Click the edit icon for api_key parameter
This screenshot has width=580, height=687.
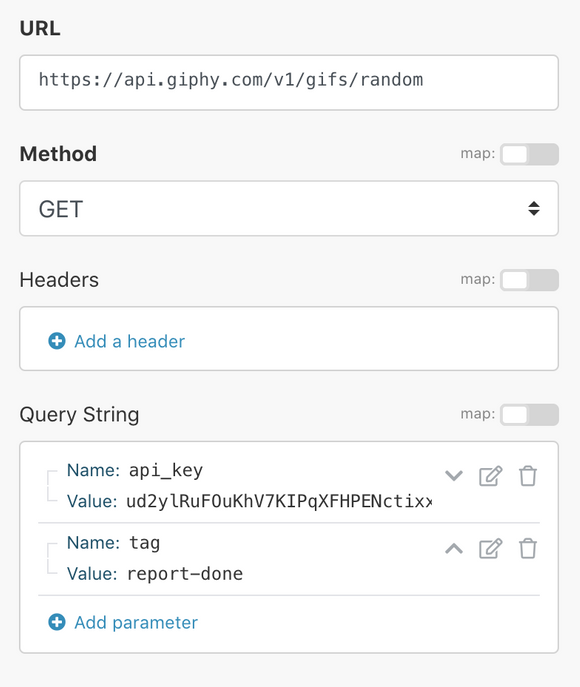coord(490,476)
